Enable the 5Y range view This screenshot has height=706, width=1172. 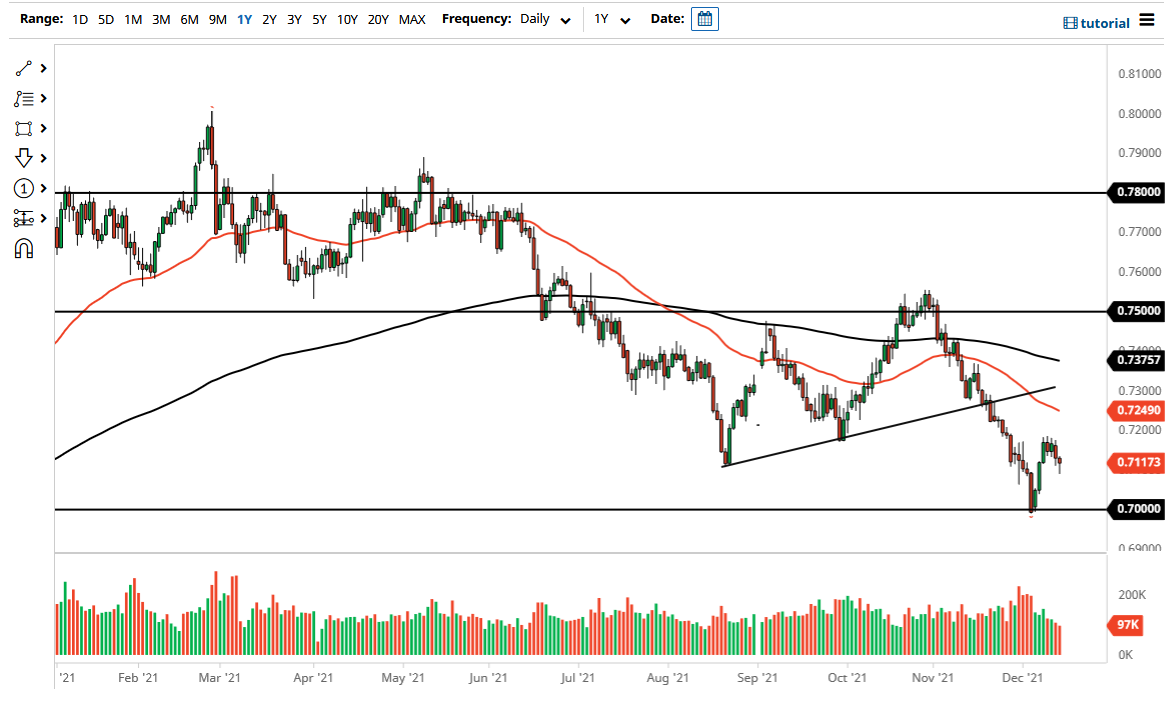pyautogui.click(x=319, y=19)
